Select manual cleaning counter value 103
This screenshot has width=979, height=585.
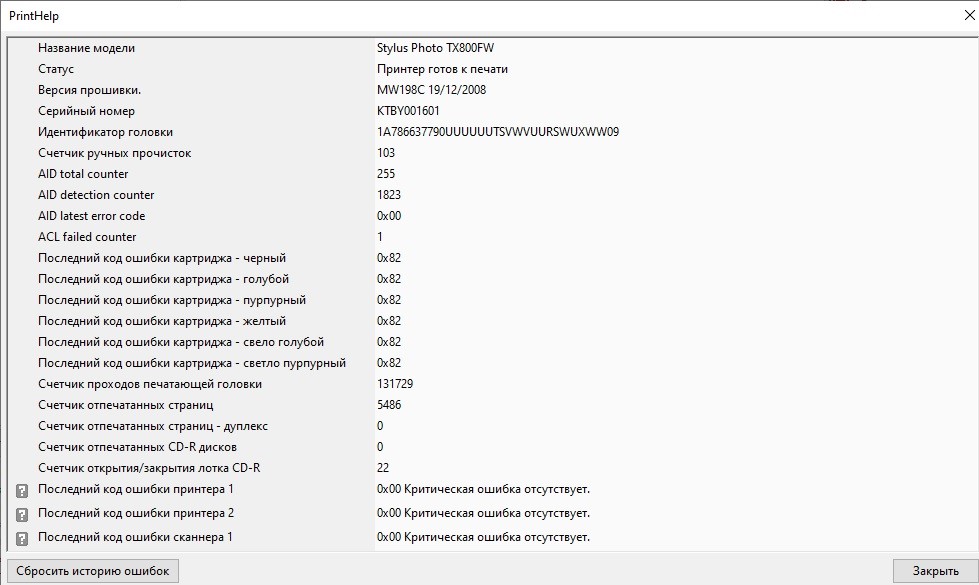[x=386, y=153]
